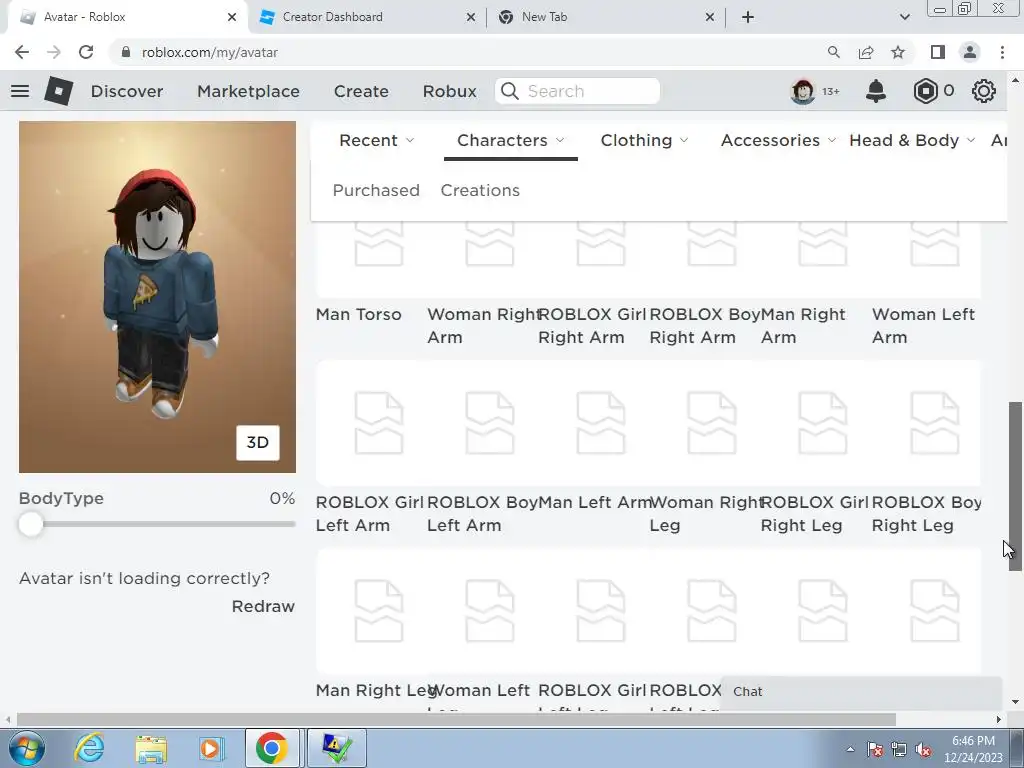Go back with the browser back arrow
The width and height of the screenshot is (1024, 768).
click(22, 52)
